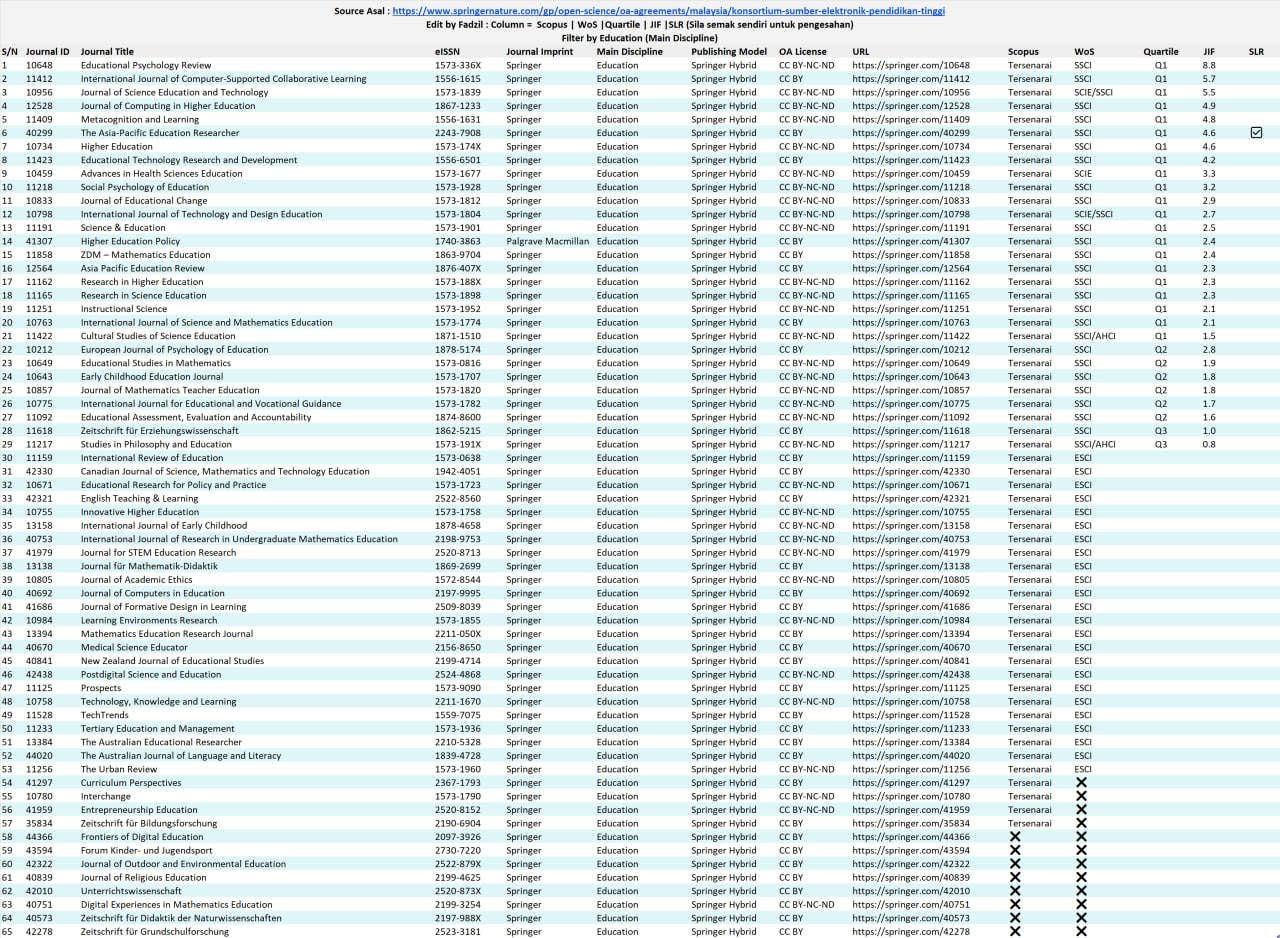Click the title cell 'Educational Psychology Review'
This screenshot has width=1280, height=938.
[x=146, y=65]
